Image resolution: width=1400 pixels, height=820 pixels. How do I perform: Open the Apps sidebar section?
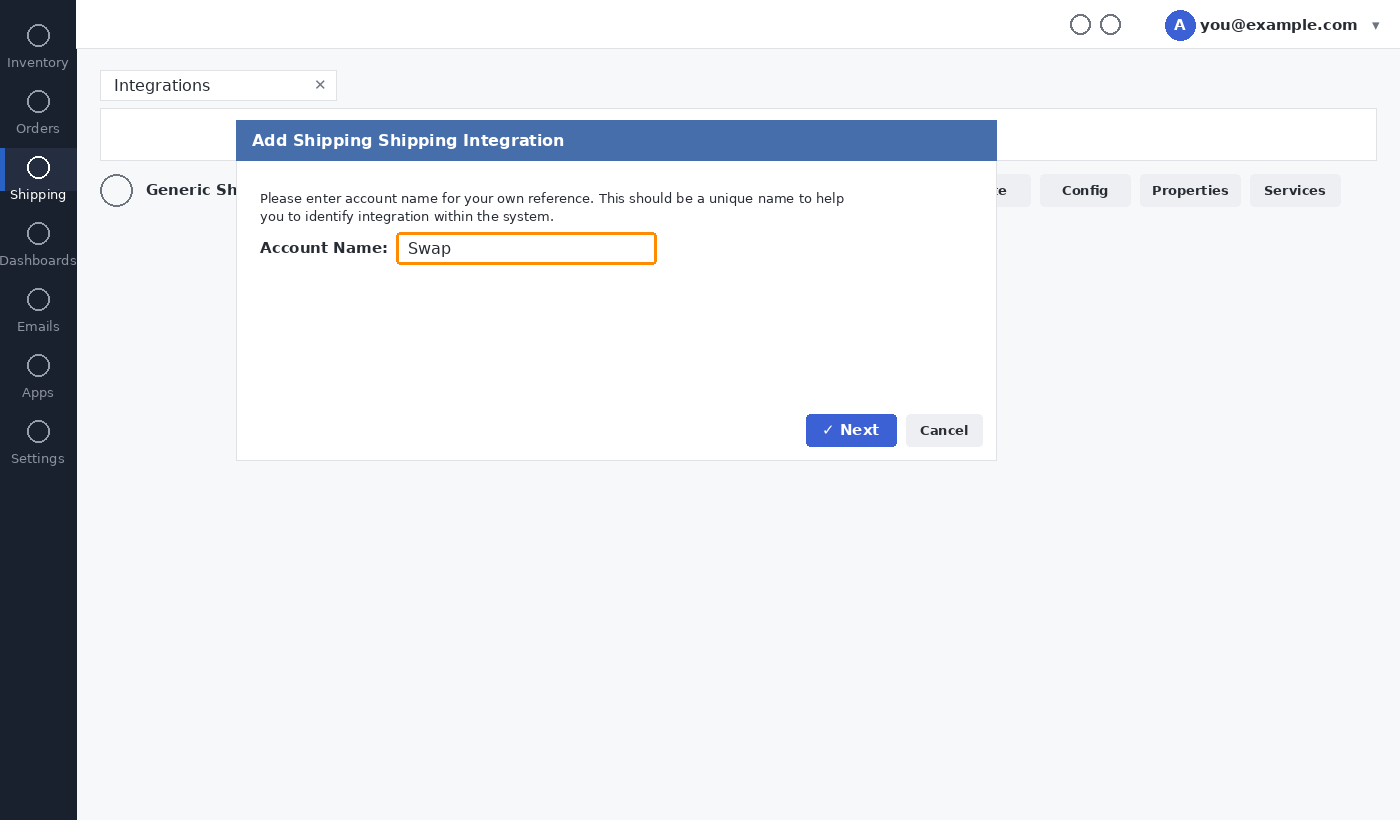pyautogui.click(x=38, y=378)
